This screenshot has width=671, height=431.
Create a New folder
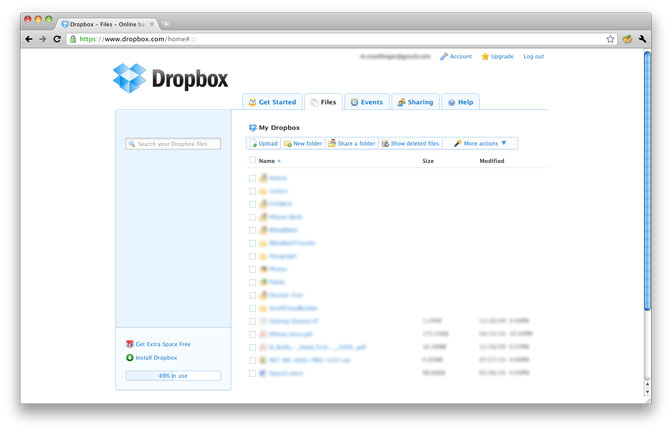[x=303, y=143]
